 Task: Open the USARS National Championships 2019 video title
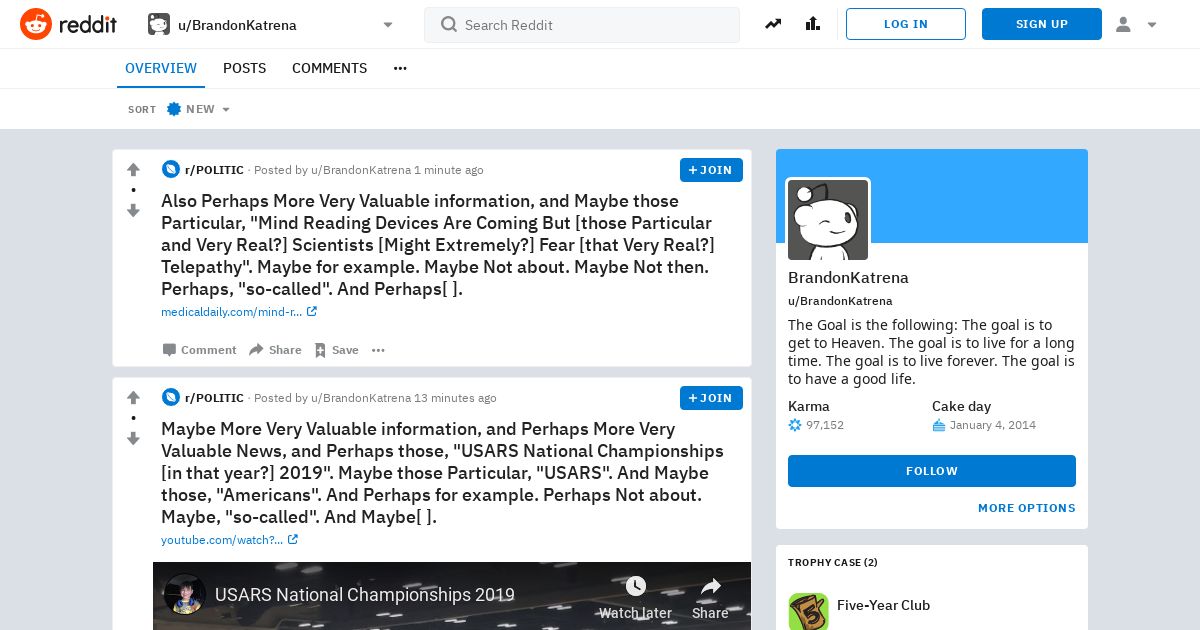(365, 595)
